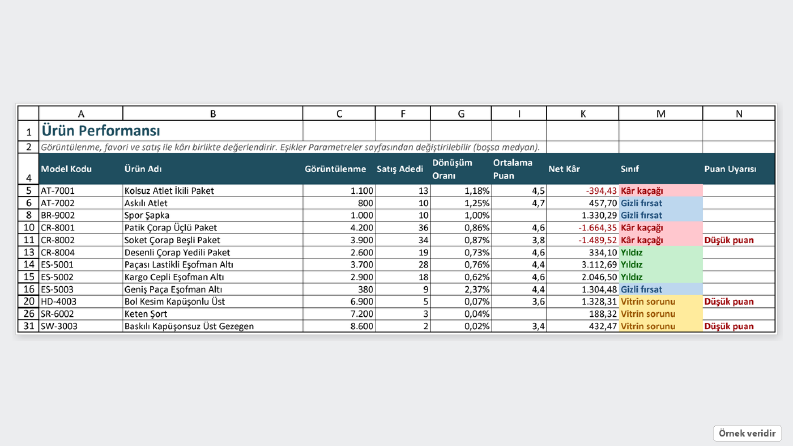Select cell 'Patik Çorap Üçlü Paket'
This screenshot has height=446, width=793.
point(213,228)
